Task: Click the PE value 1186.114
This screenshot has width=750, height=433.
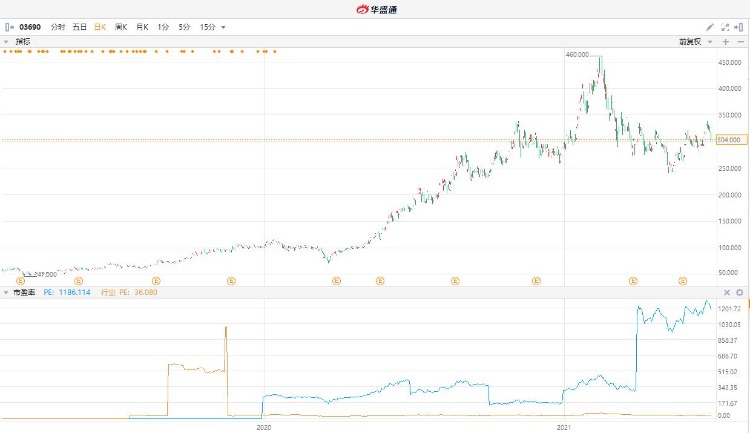Action: coord(74,292)
